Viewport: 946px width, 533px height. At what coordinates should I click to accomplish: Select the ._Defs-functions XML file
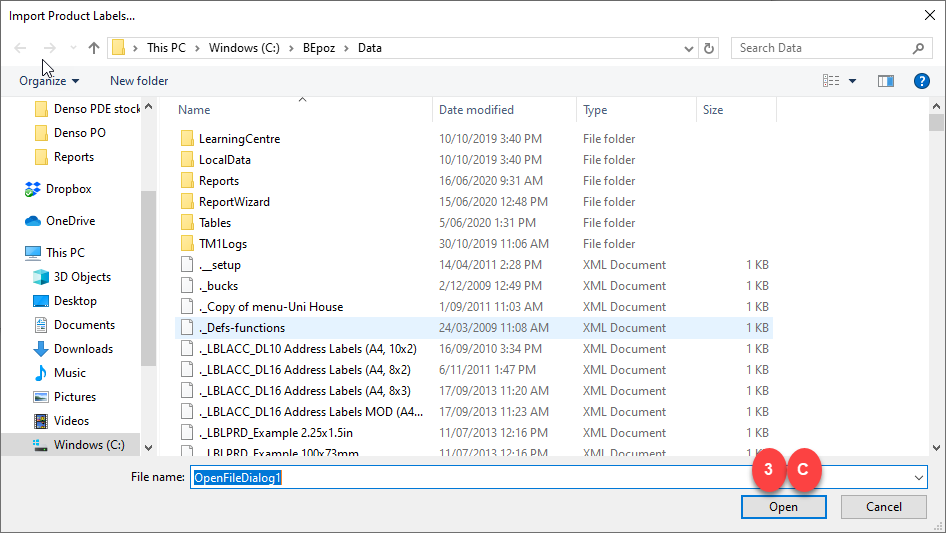tap(241, 328)
